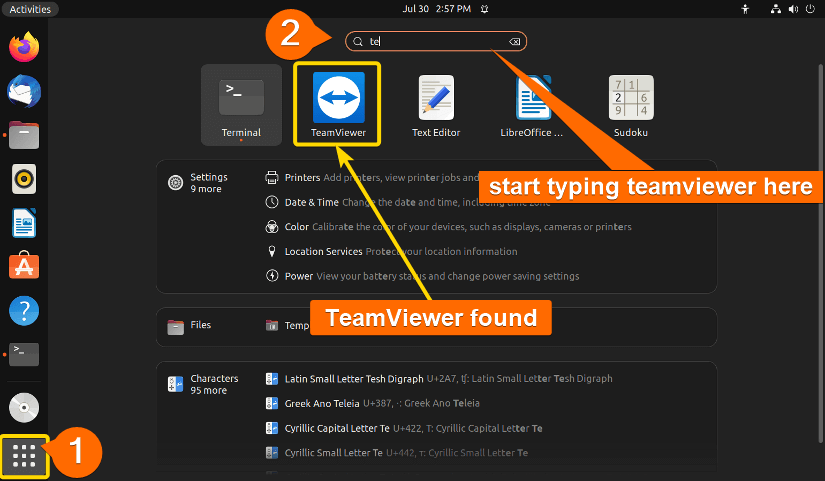Open the network status indicator
Screen dimensions: 825x481
(776, 9)
